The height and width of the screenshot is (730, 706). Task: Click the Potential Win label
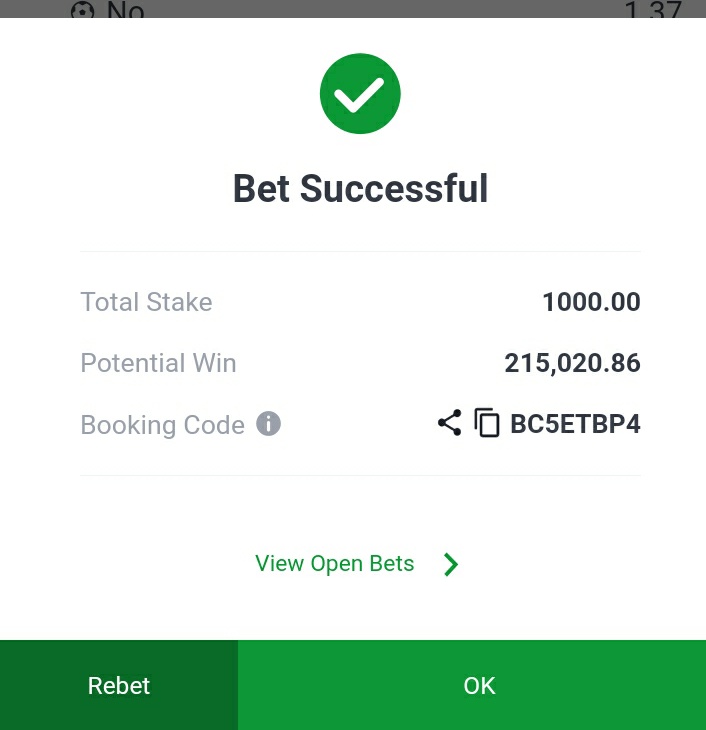point(158,363)
